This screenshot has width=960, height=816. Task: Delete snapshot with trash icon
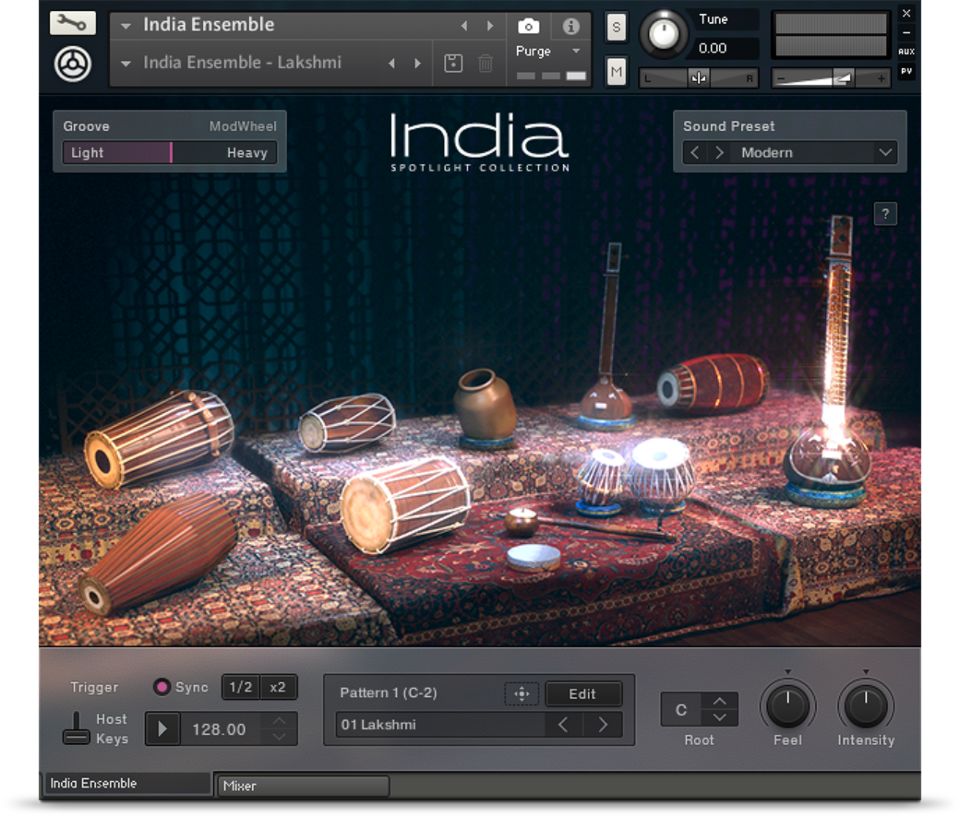click(x=486, y=63)
